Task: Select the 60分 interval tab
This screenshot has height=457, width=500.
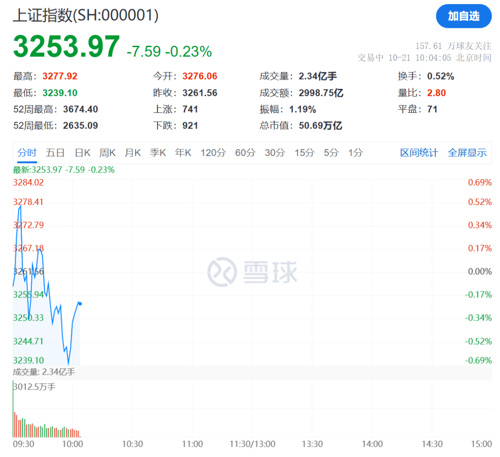Action: click(x=245, y=153)
